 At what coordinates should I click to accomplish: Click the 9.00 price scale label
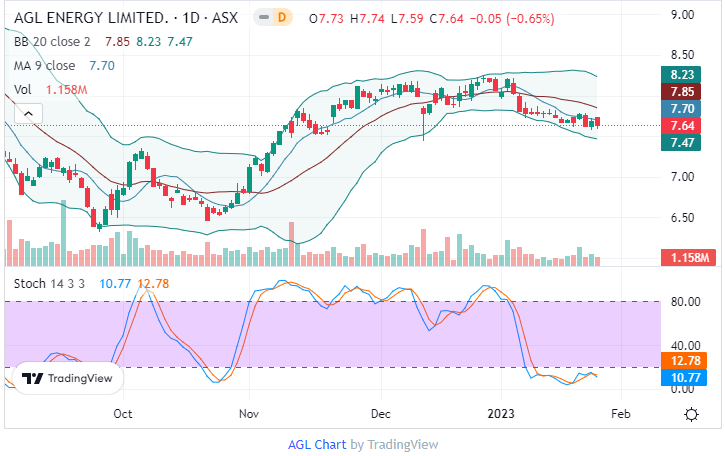[x=683, y=14]
